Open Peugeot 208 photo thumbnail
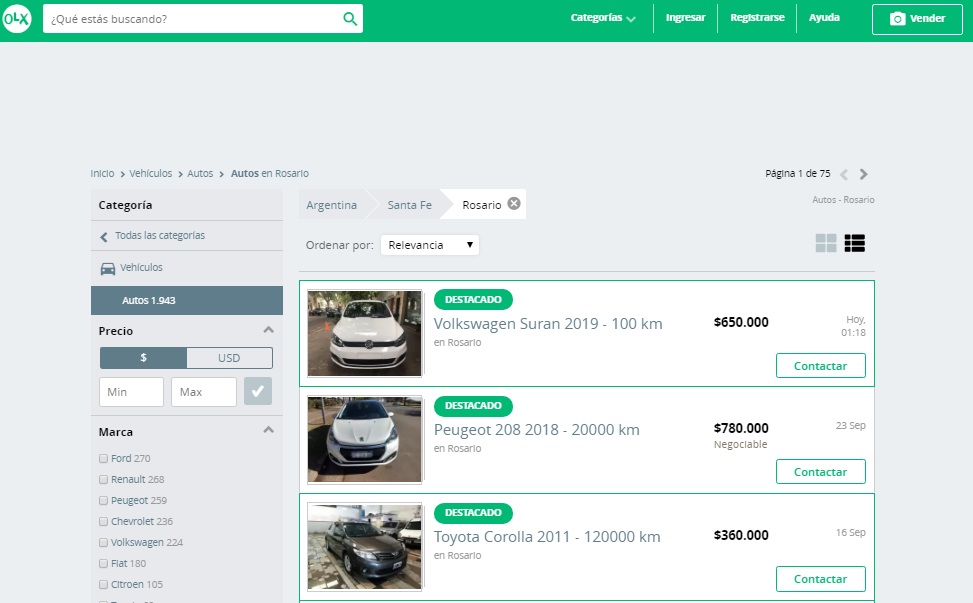Image resolution: width=973 pixels, height=603 pixels. (x=364, y=440)
